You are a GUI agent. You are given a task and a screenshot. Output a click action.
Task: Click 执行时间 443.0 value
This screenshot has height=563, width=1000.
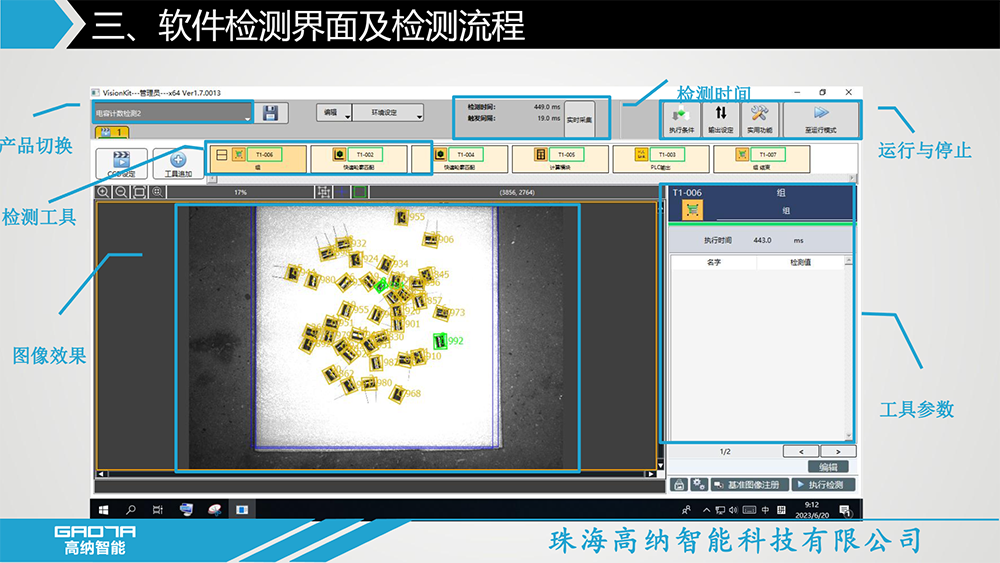[762, 240]
